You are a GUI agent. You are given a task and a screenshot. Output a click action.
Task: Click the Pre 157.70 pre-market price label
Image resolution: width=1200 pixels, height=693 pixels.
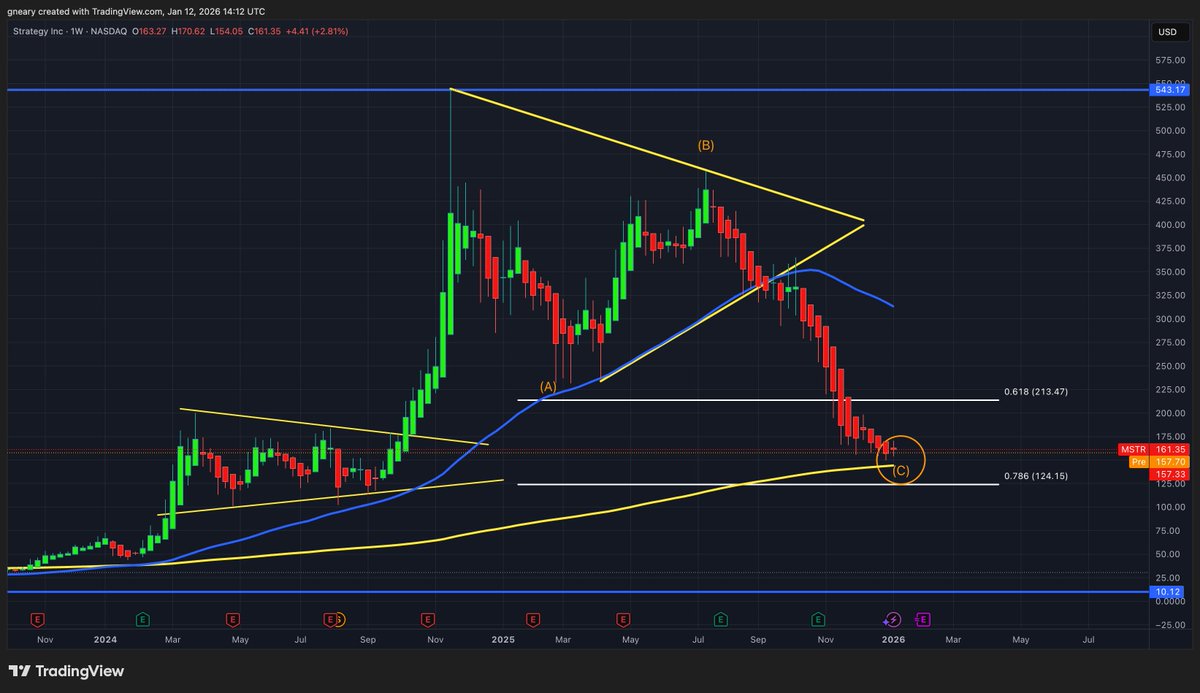point(1157,463)
